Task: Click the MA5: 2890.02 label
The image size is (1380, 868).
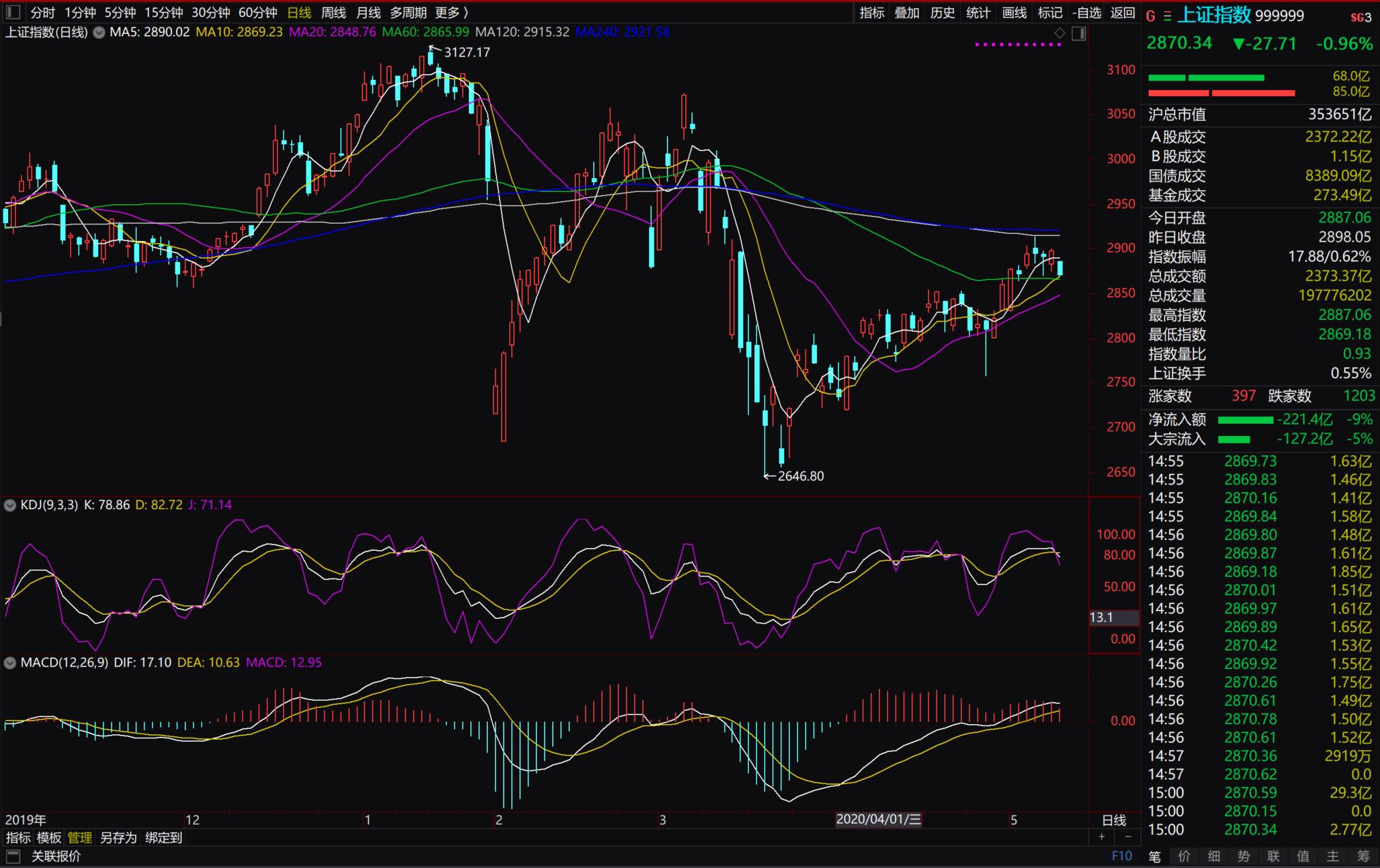Action: click(149, 32)
